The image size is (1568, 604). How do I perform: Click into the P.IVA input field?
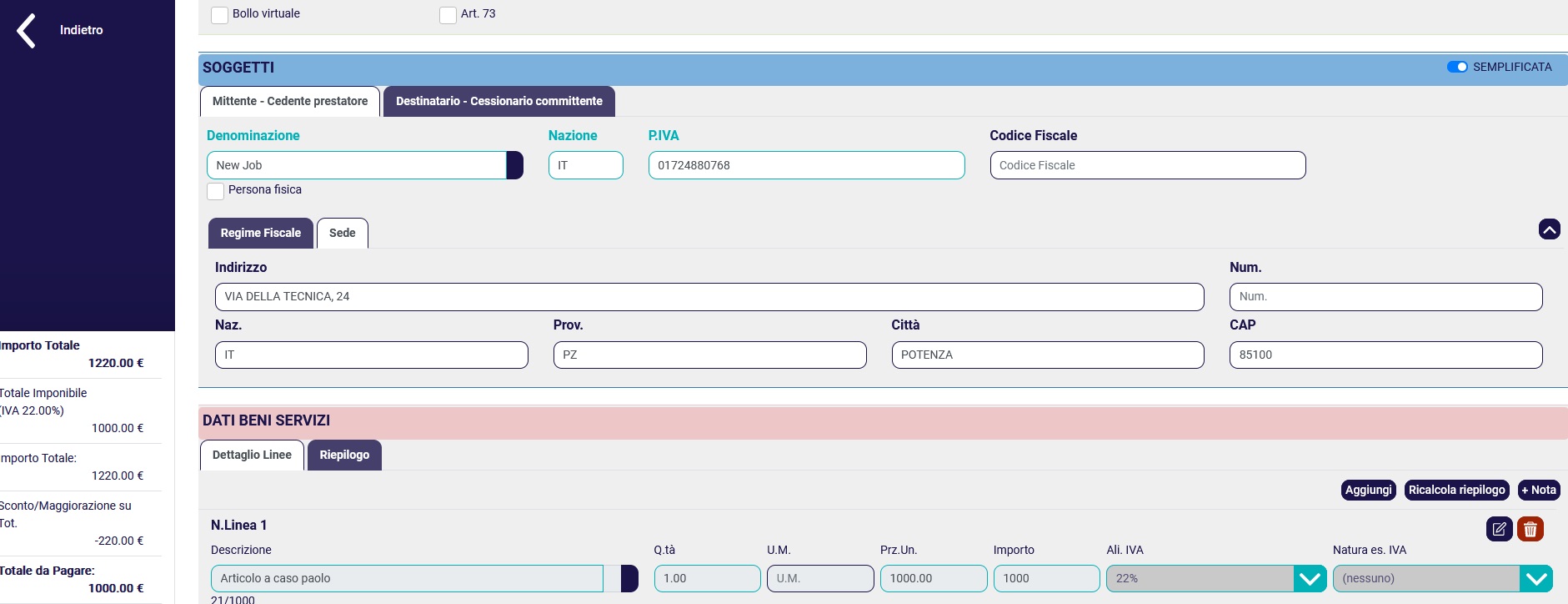(806, 165)
